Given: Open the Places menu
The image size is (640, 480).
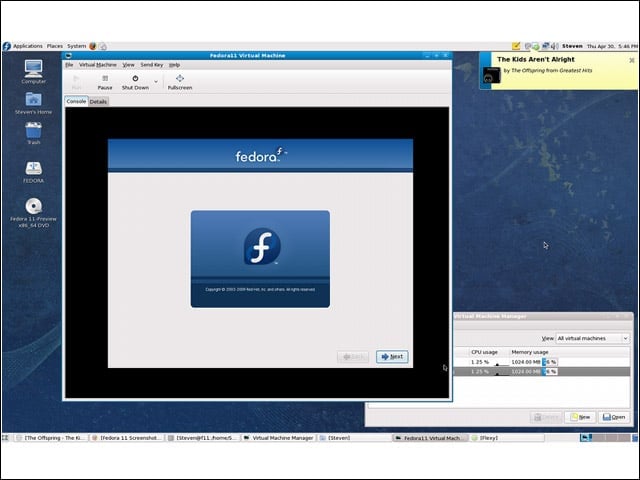Looking at the screenshot, I should 55,46.
